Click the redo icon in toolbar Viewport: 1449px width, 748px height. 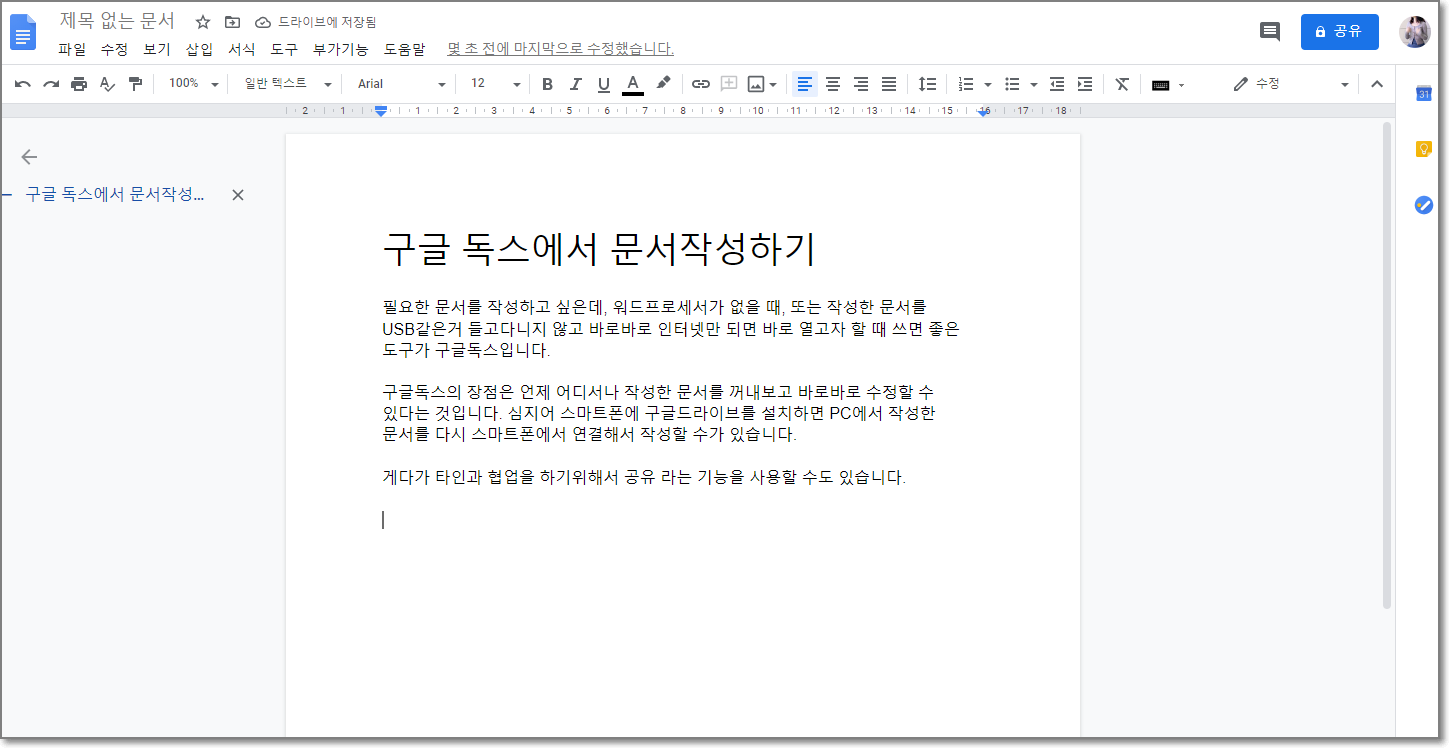coord(51,84)
